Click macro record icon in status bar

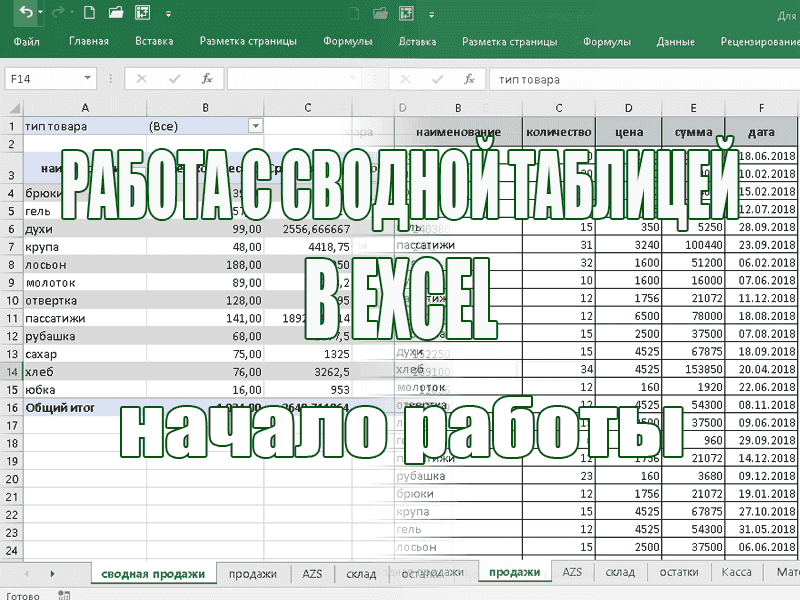(66, 595)
